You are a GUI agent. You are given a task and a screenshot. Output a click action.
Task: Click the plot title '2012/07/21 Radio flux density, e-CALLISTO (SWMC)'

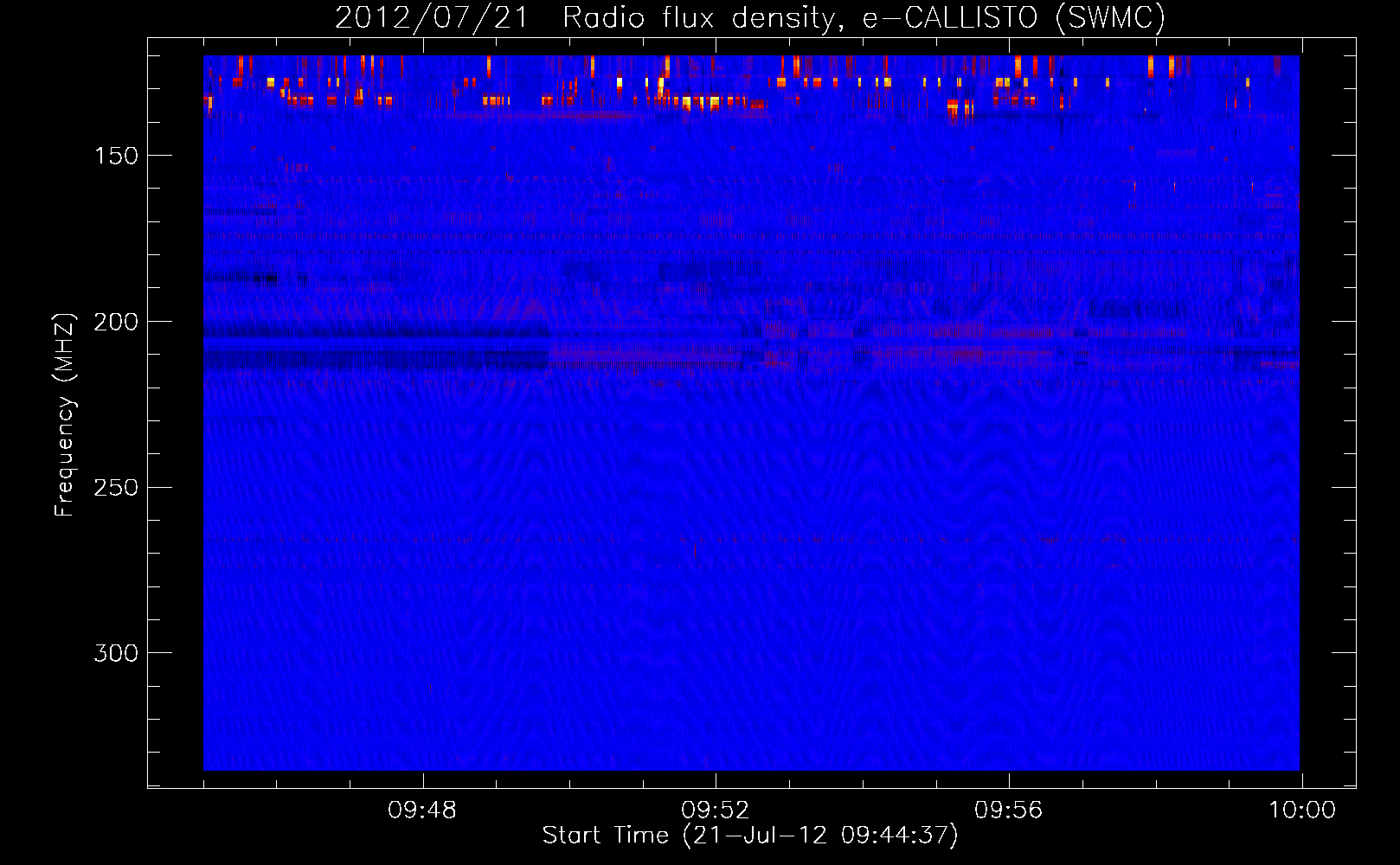[750, 17]
